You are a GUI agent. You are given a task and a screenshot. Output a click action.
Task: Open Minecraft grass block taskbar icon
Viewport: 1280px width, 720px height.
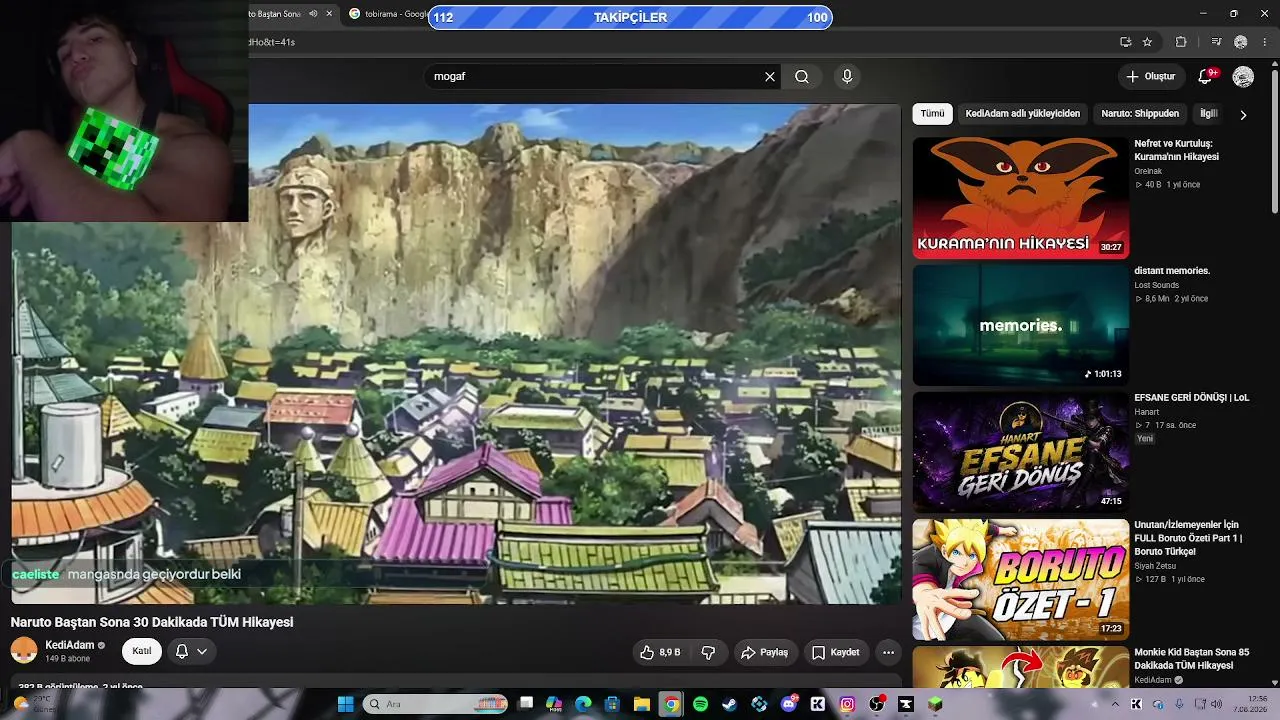pos(935,704)
